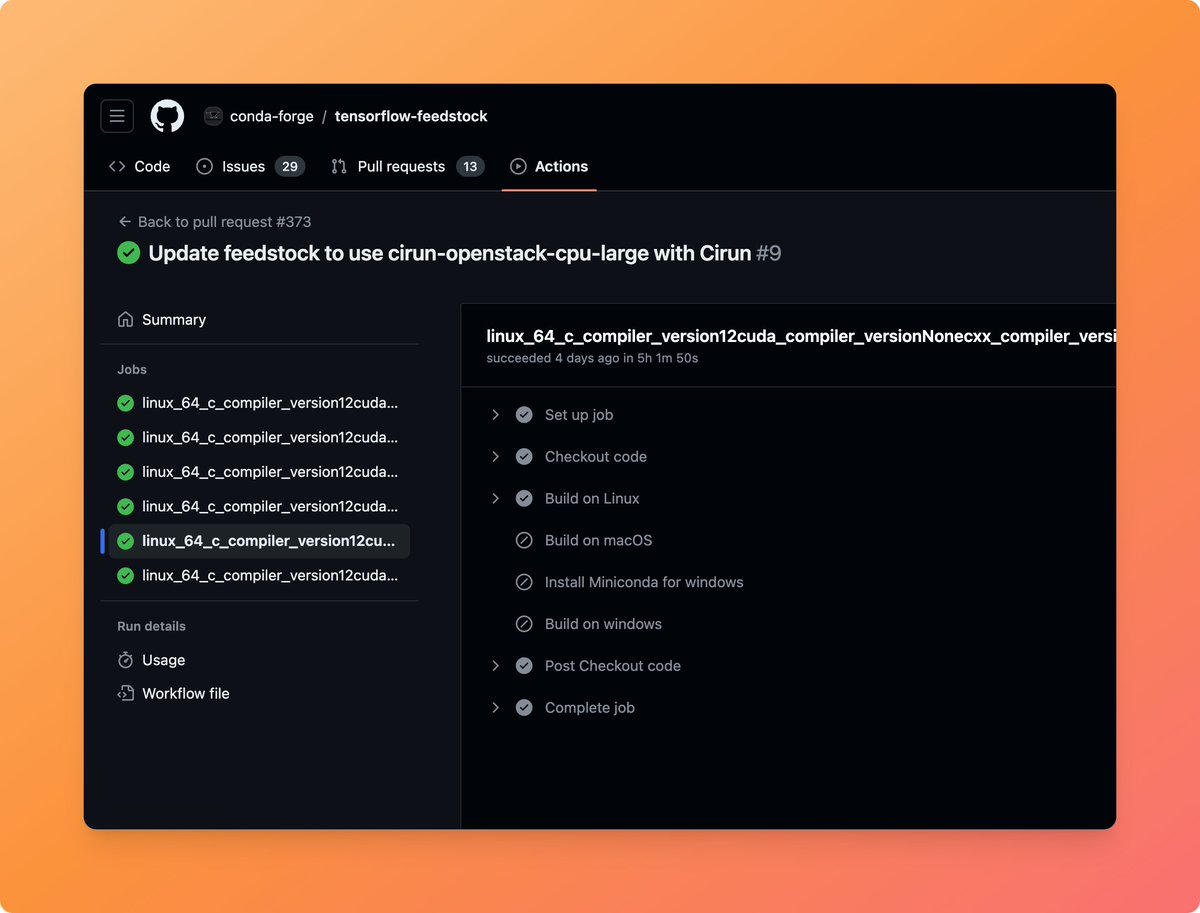Image resolution: width=1200 pixels, height=913 pixels.
Task: Expand the Set up job step
Action: pyautogui.click(x=495, y=414)
